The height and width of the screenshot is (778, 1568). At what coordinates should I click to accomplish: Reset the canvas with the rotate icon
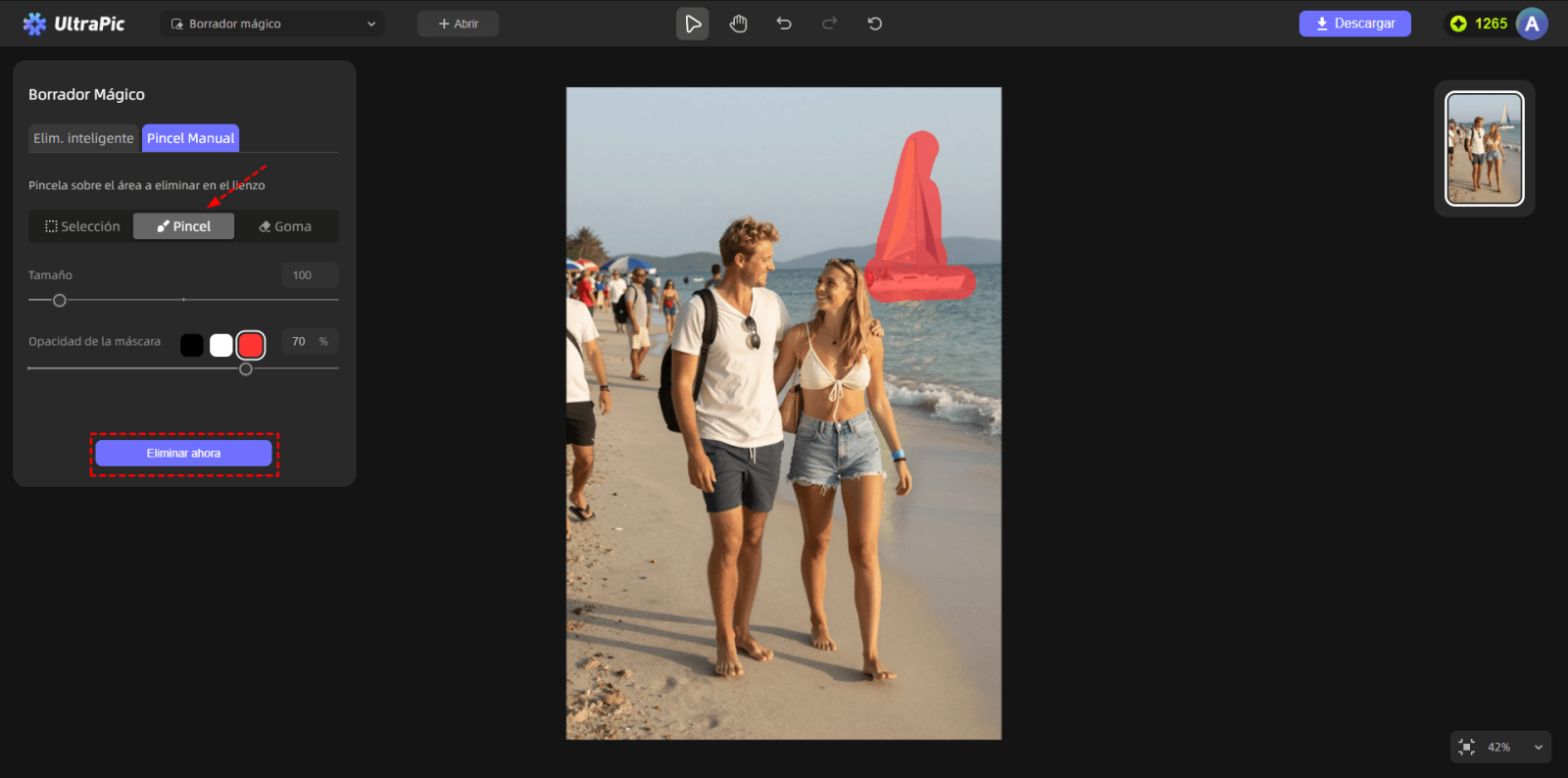pos(875,24)
